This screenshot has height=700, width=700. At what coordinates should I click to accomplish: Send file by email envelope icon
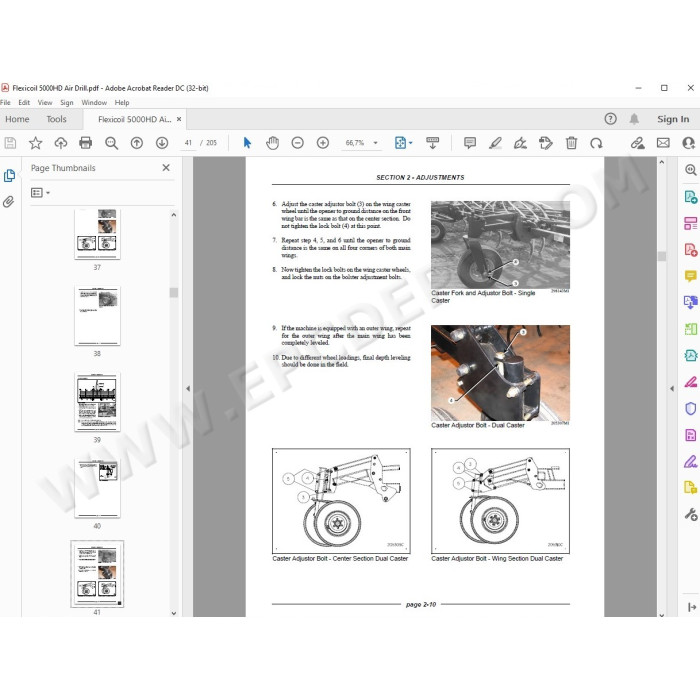click(663, 143)
